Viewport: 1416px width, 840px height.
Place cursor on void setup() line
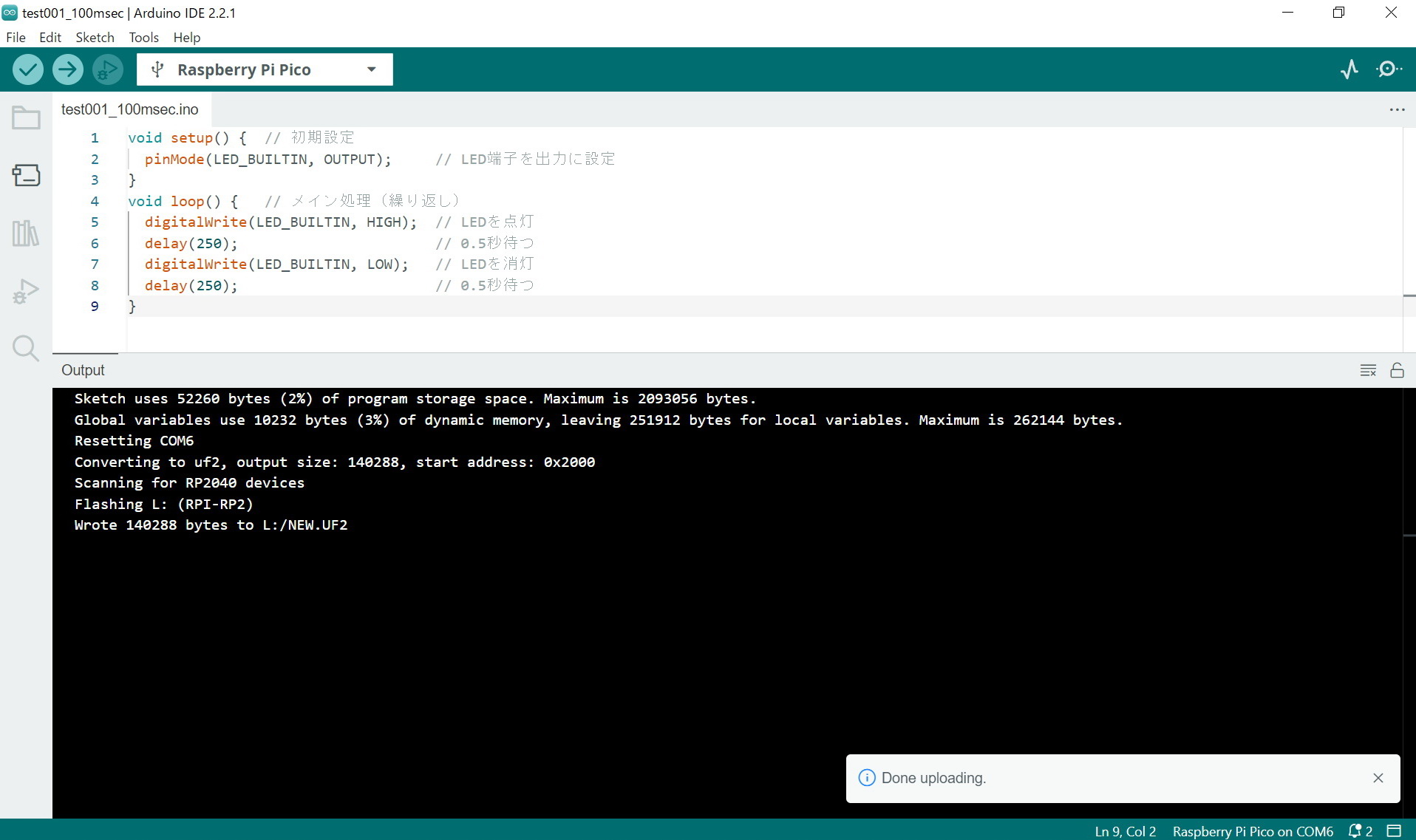241,138
